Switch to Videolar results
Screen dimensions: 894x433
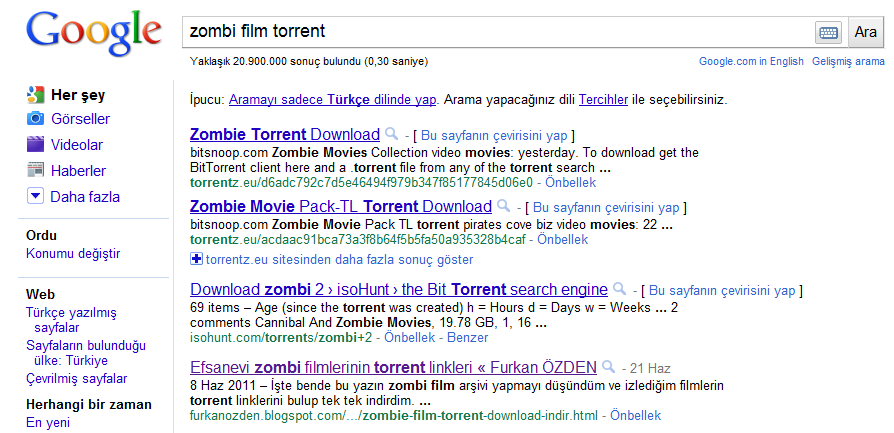click(x=77, y=145)
